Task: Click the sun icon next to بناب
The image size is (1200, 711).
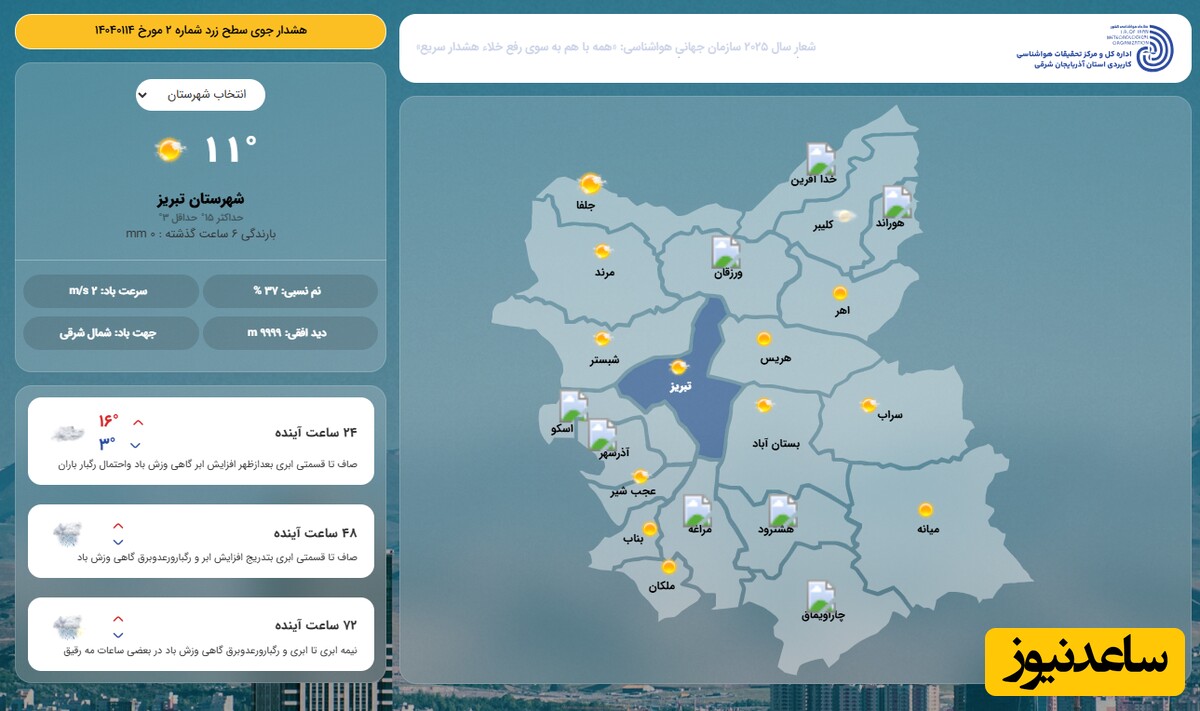Action: click(650, 529)
